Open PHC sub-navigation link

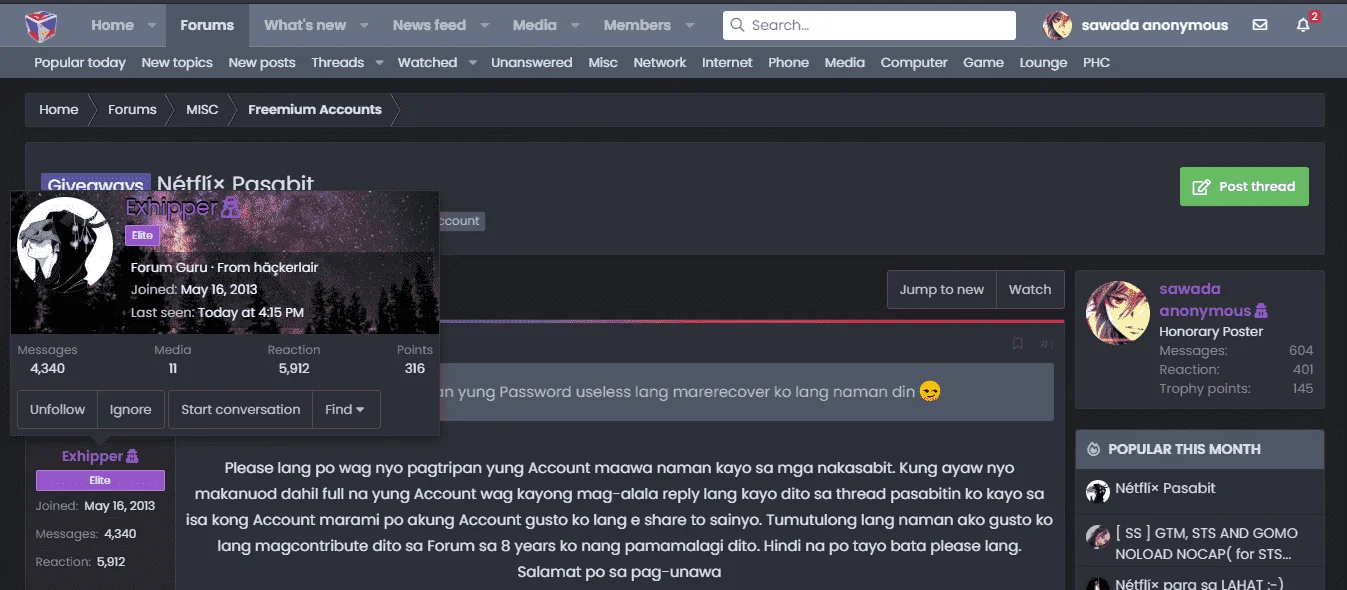1096,62
